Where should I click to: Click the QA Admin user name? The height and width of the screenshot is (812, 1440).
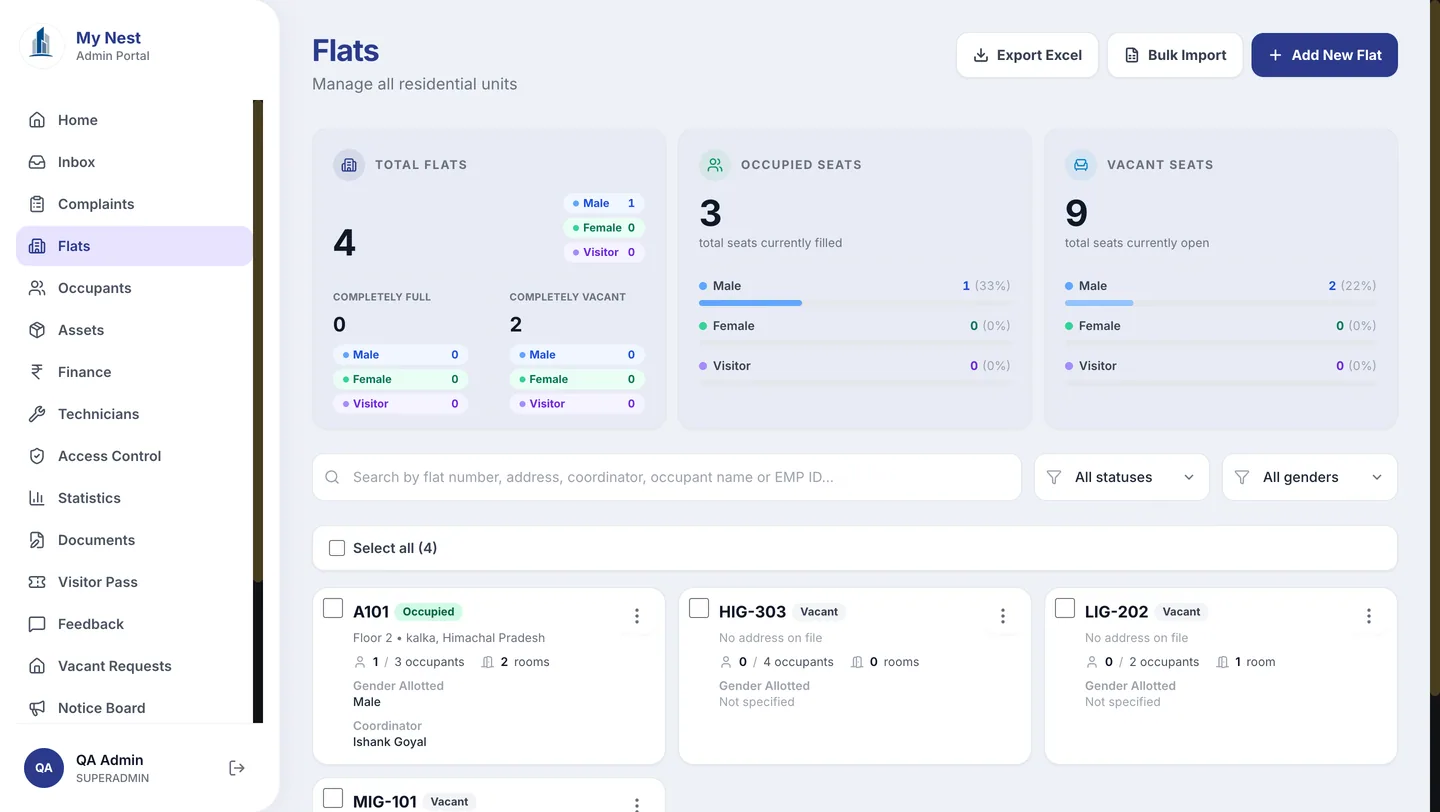110,760
